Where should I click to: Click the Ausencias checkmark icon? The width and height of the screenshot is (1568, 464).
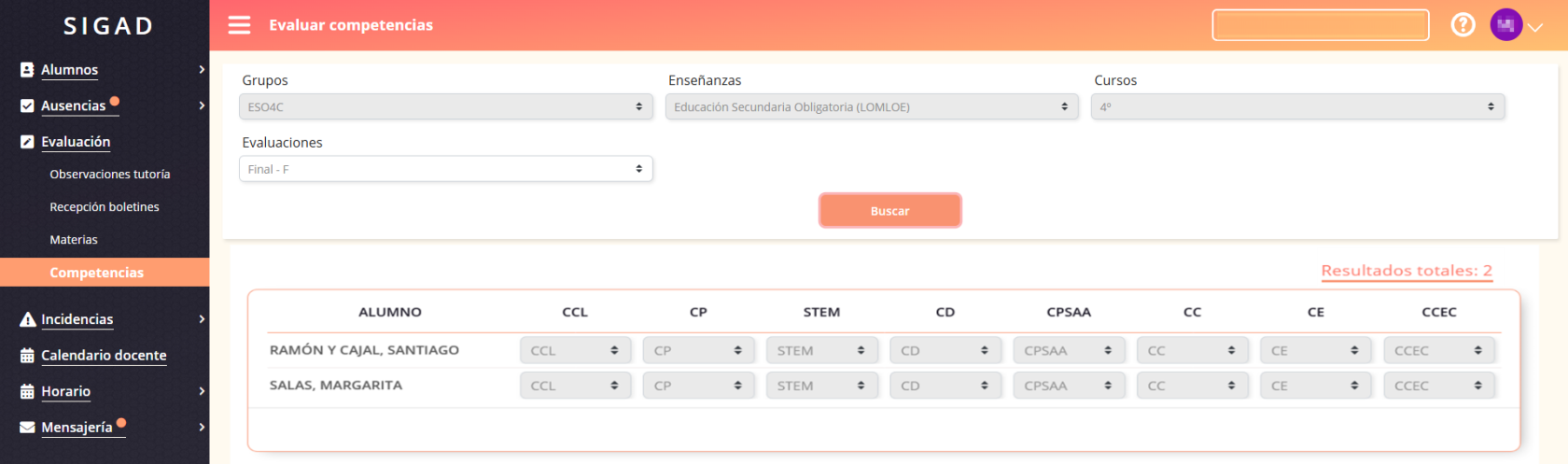27,106
